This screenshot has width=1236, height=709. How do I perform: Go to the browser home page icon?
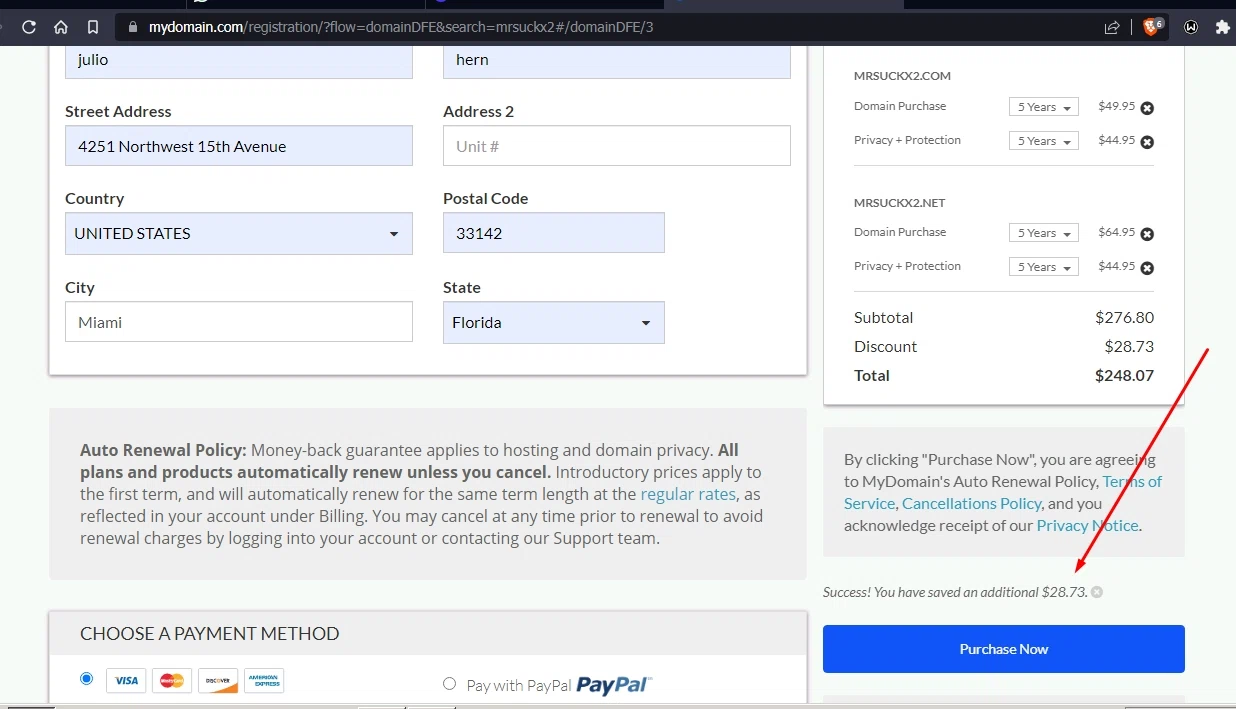pyautogui.click(x=61, y=27)
